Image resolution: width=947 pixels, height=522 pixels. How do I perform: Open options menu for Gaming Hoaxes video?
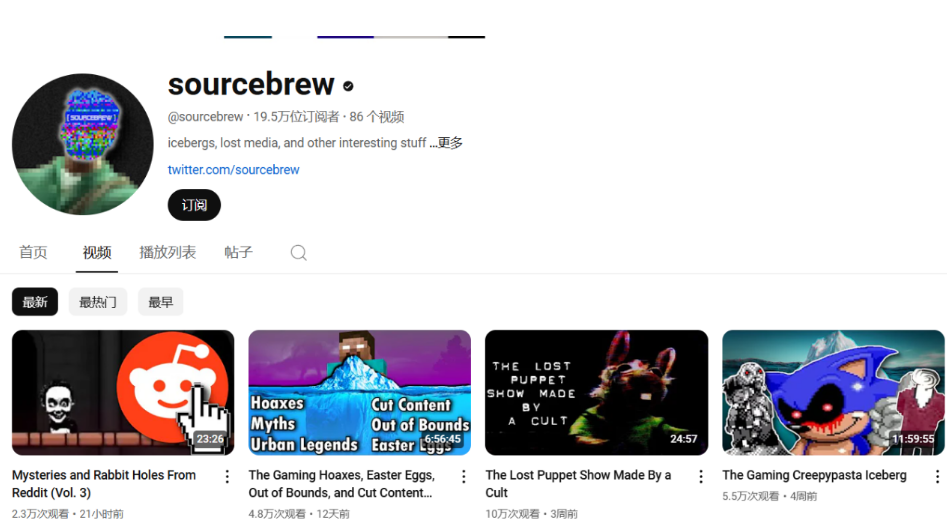click(464, 477)
